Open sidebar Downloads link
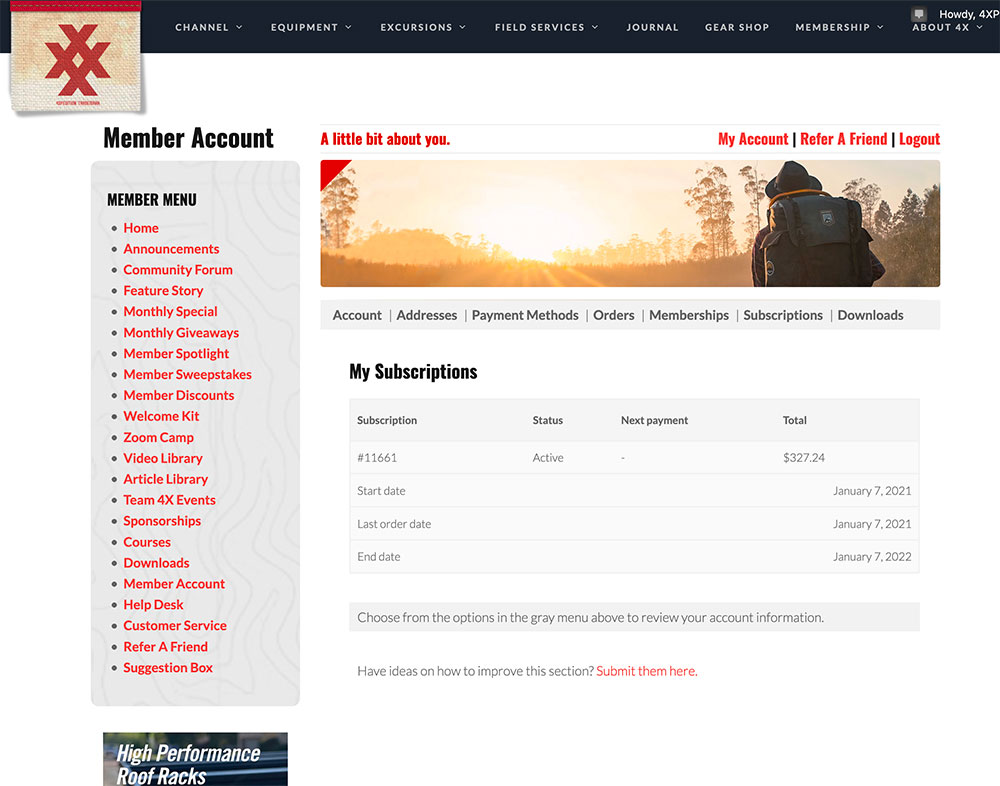 (156, 563)
